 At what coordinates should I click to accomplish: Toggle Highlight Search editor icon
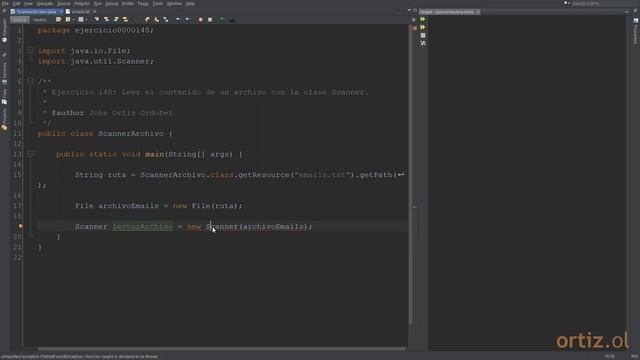125,20
